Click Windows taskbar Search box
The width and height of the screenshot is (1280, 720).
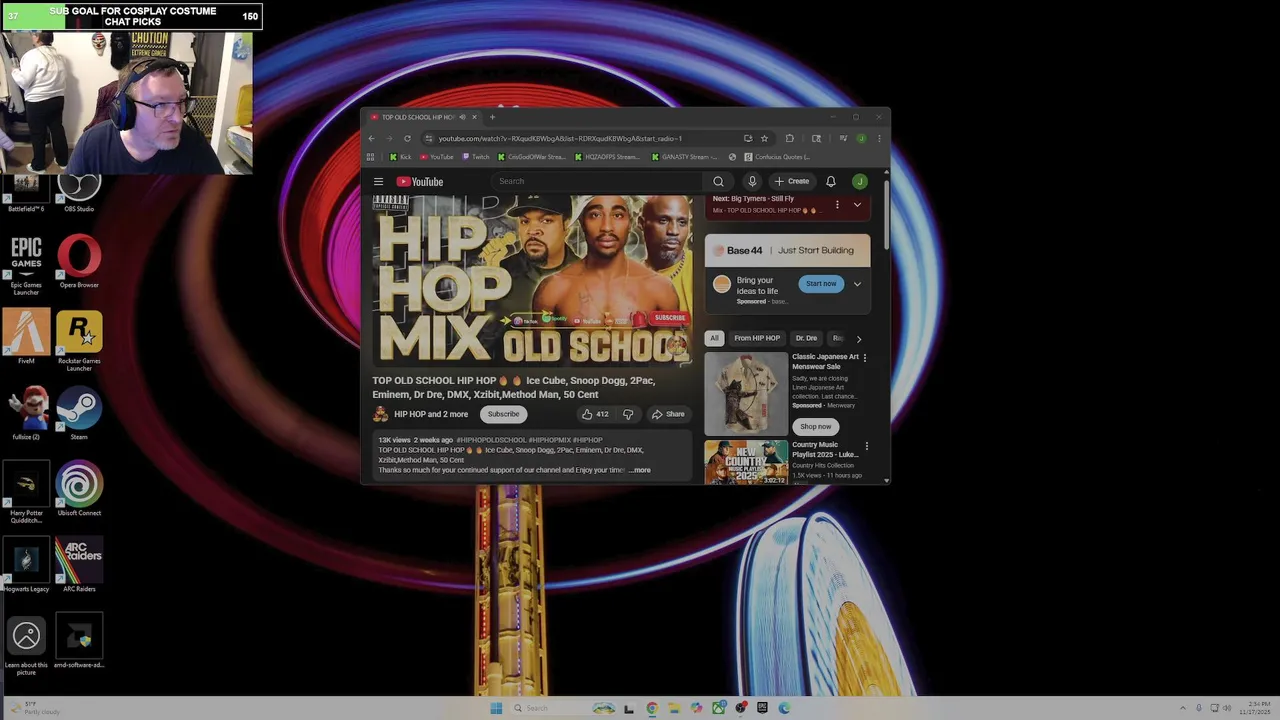pos(564,708)
